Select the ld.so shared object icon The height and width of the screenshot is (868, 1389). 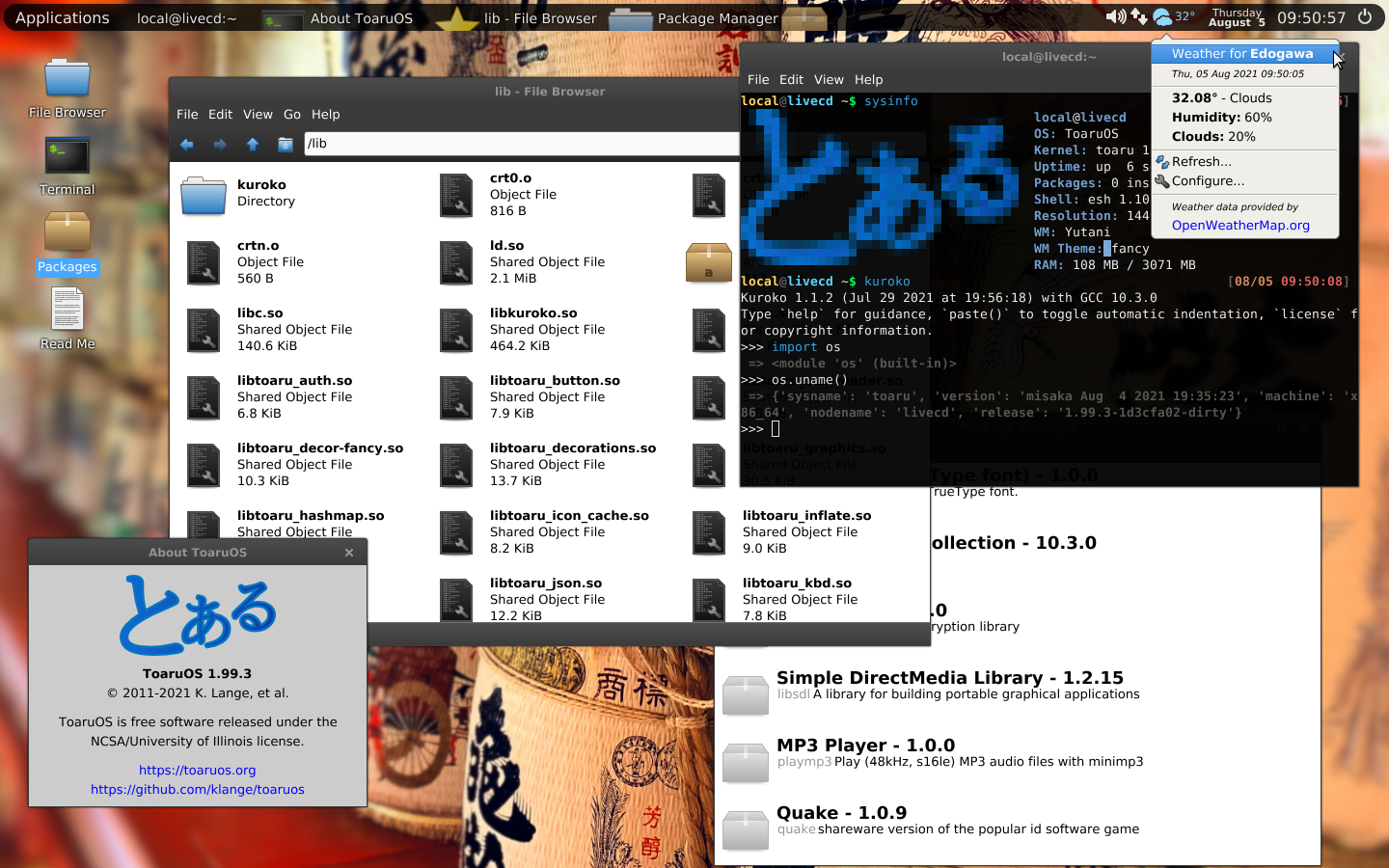(456, 262)
